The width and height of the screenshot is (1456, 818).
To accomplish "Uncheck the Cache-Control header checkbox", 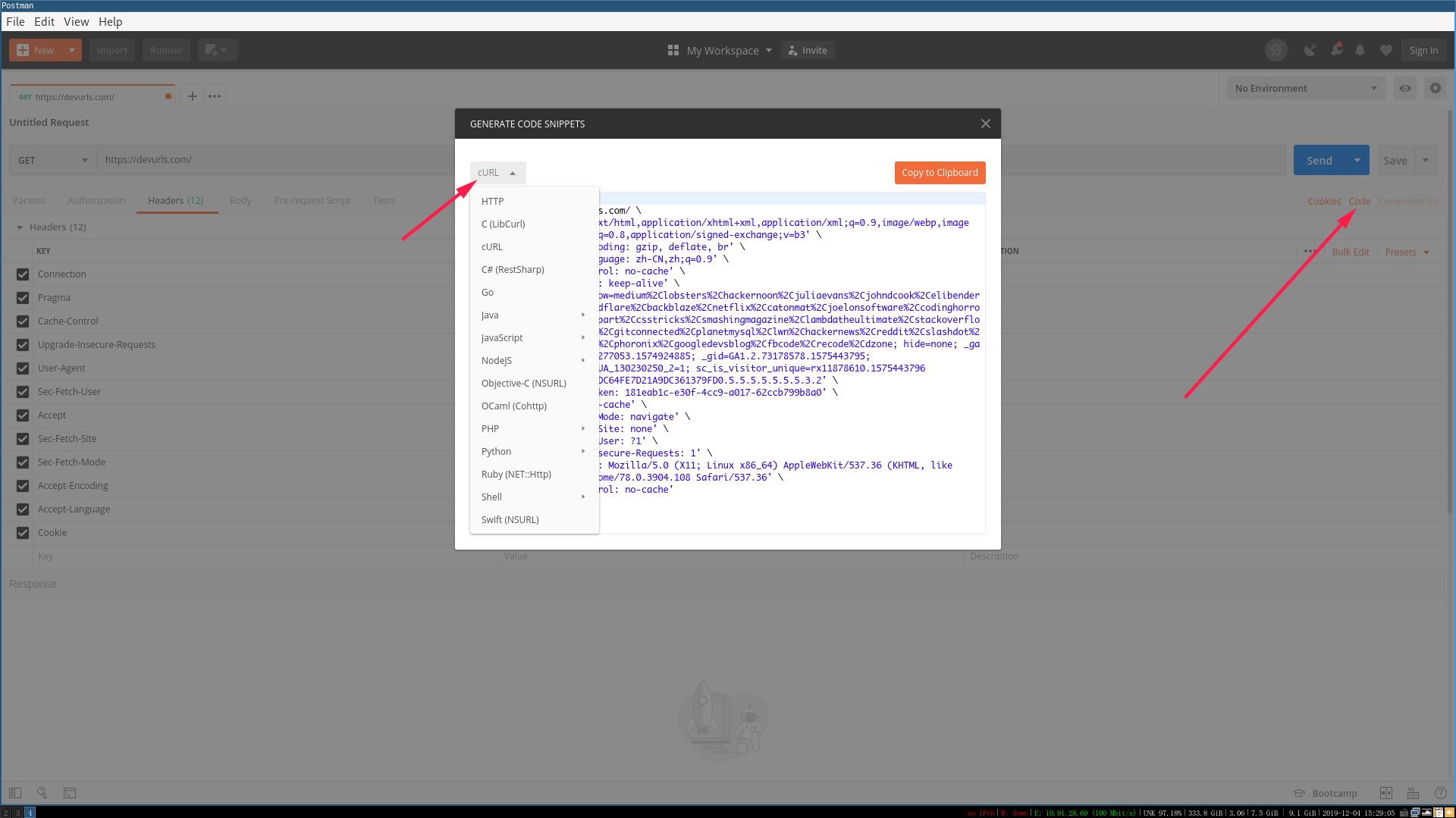I will coord(23,321).
